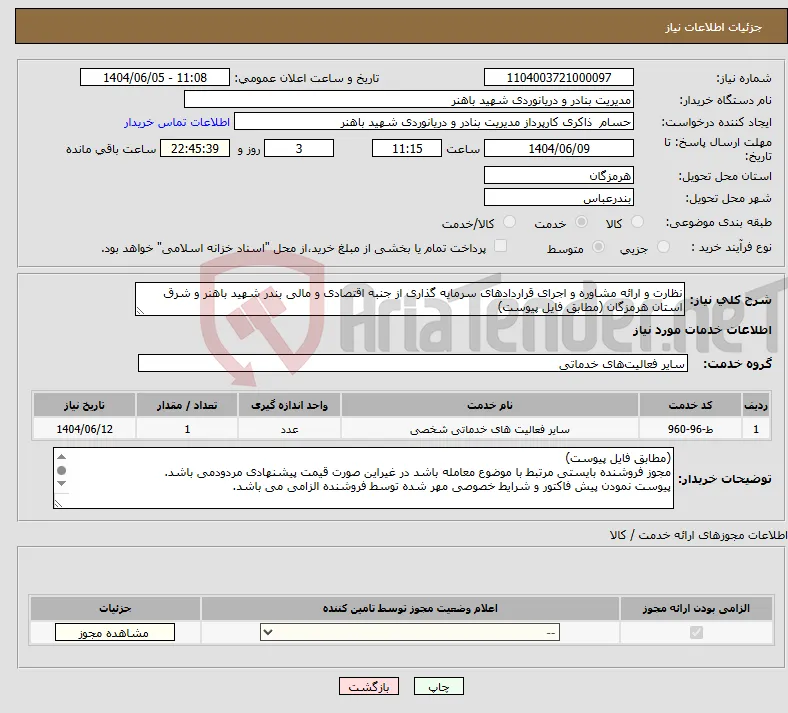Click the announcement date field 1404/06/05 - 11:08
The image size is (788, 713).
(x=155, y=77)
